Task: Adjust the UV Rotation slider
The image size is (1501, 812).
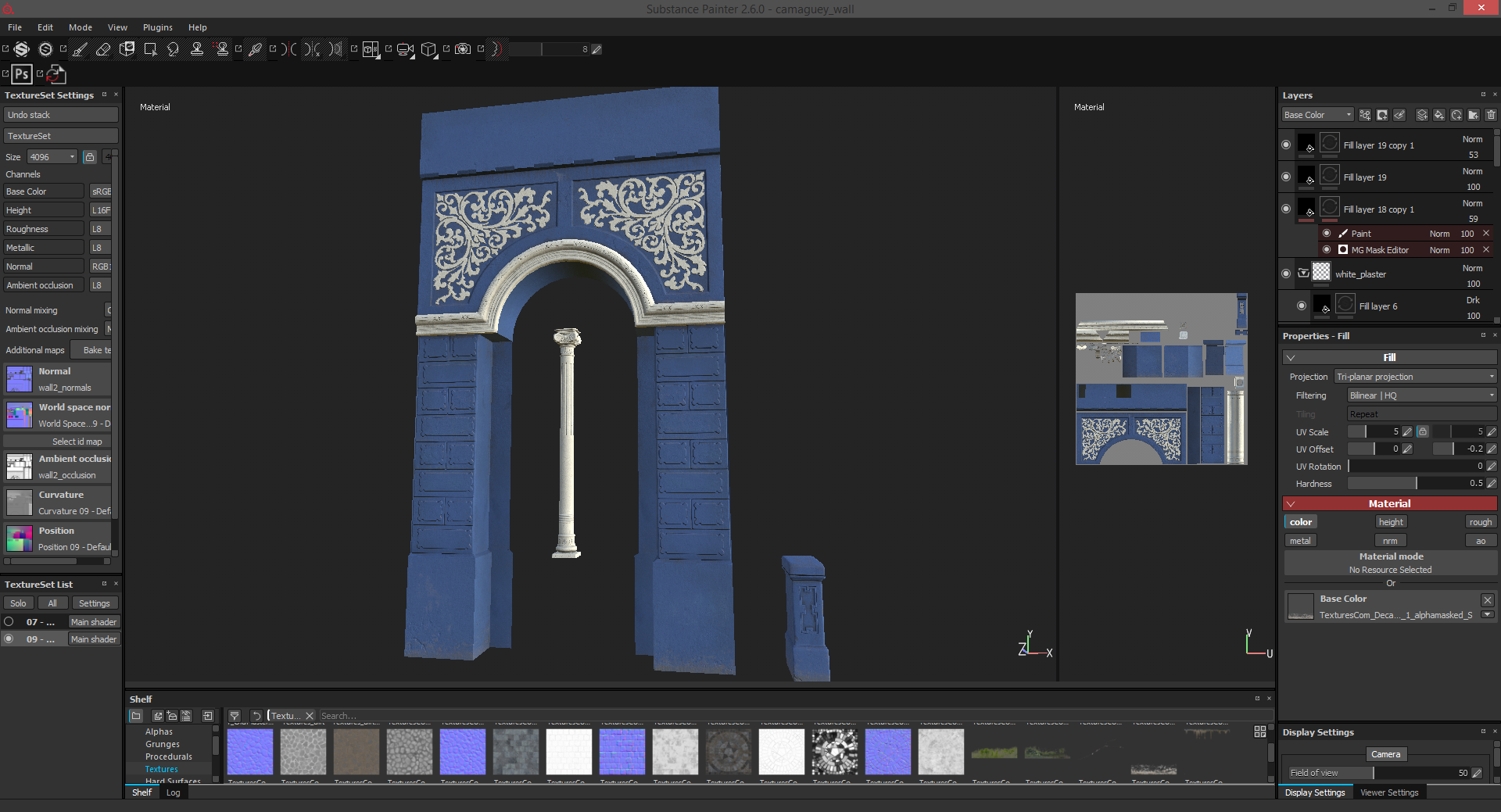Action: pos(1415,467)
